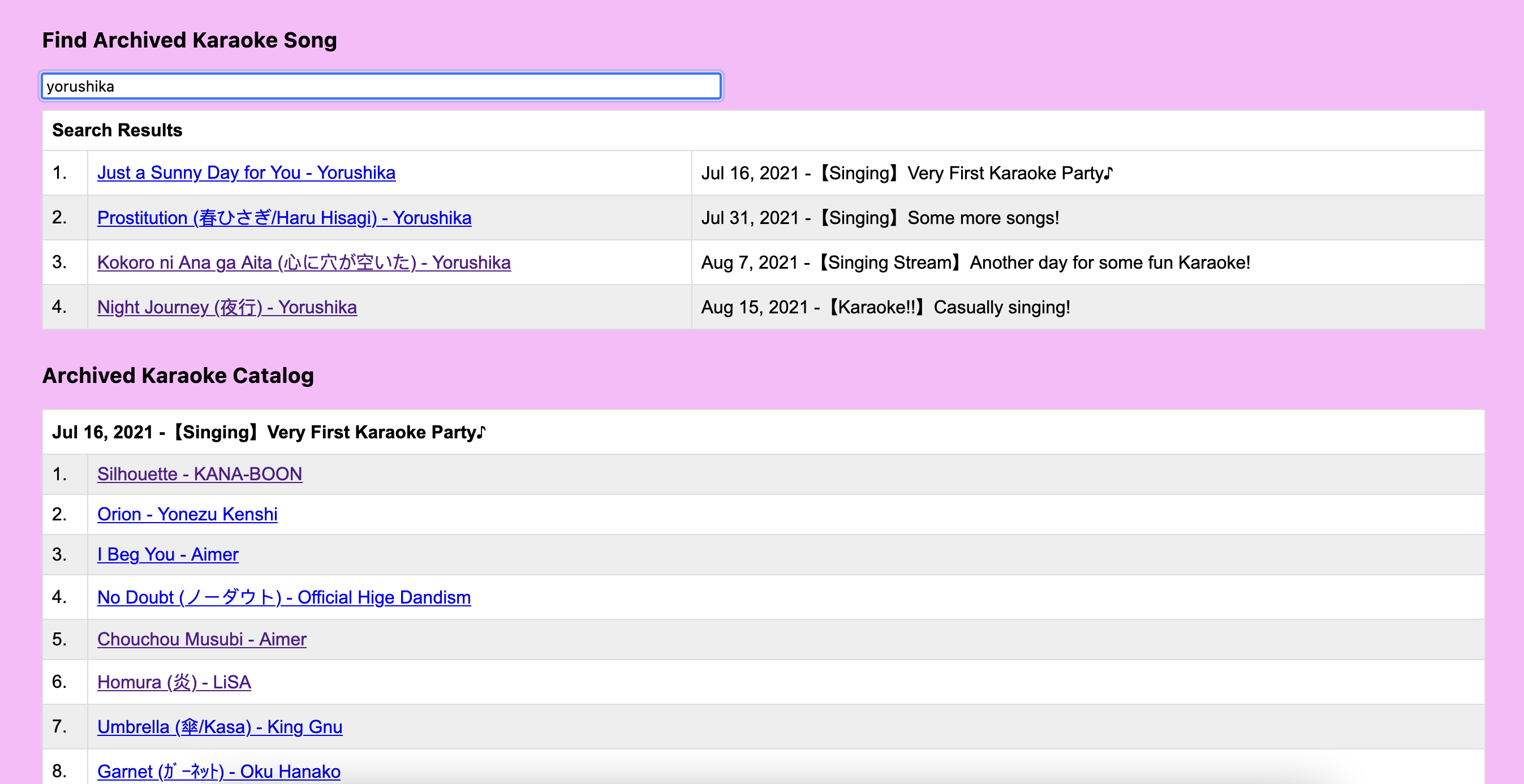Click Jul 31 Some more songs result cell
This screenshot has height=784, width=1524.
coord(880,218)
